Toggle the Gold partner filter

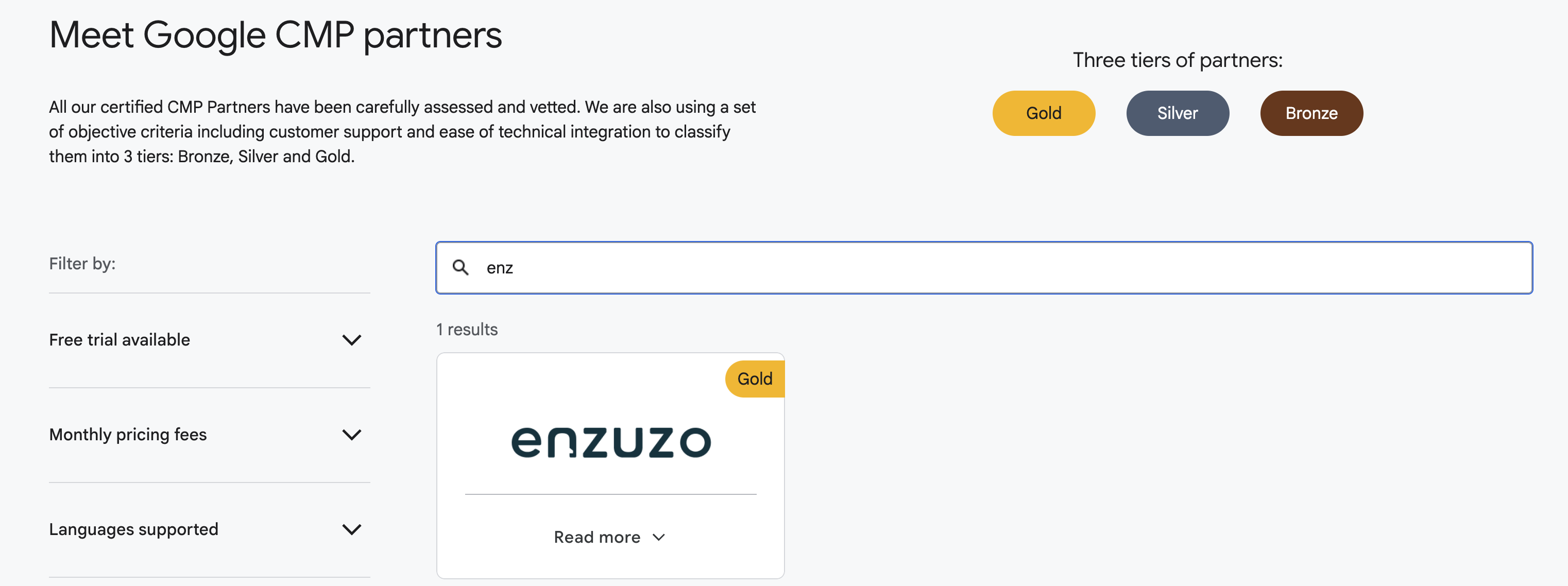pos(1043,113)
